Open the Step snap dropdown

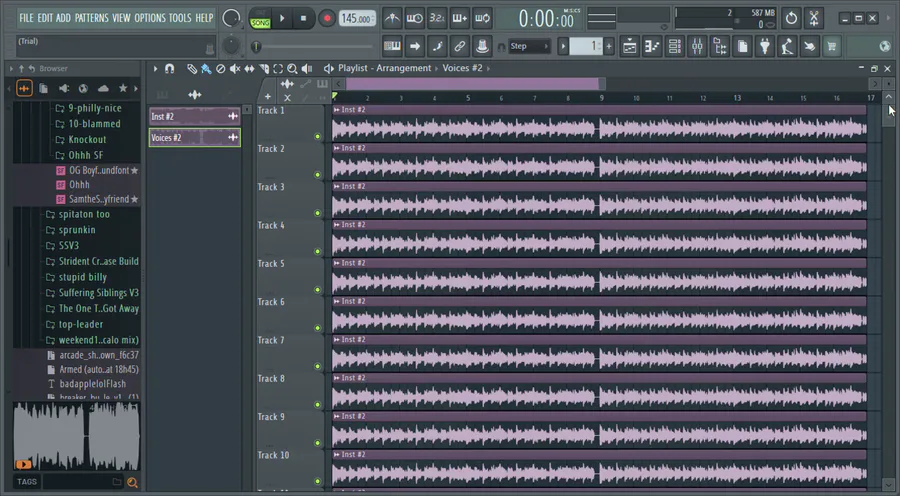(x=529, y=46)
